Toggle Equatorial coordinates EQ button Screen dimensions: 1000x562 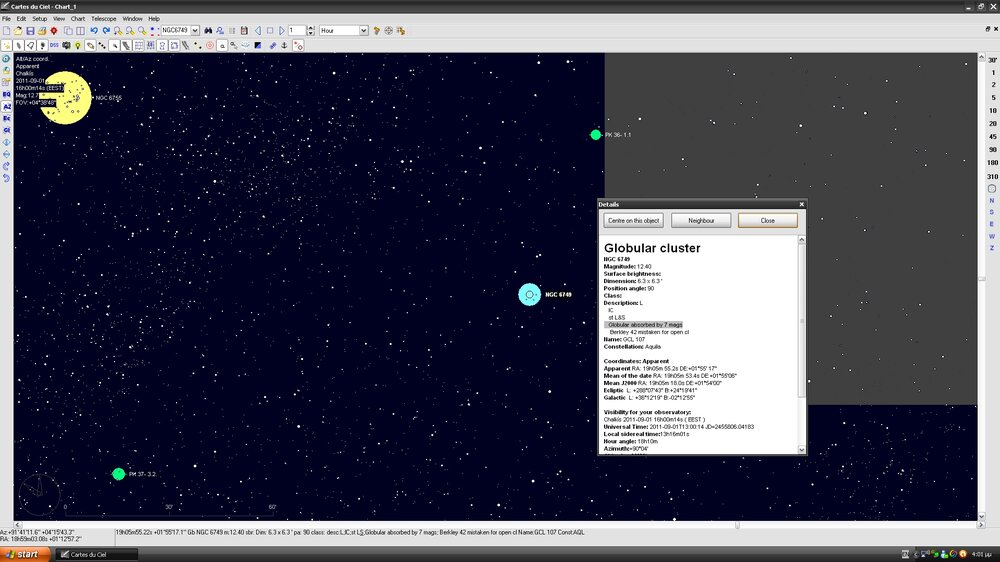pyautogui.click(x=7, y=94)
